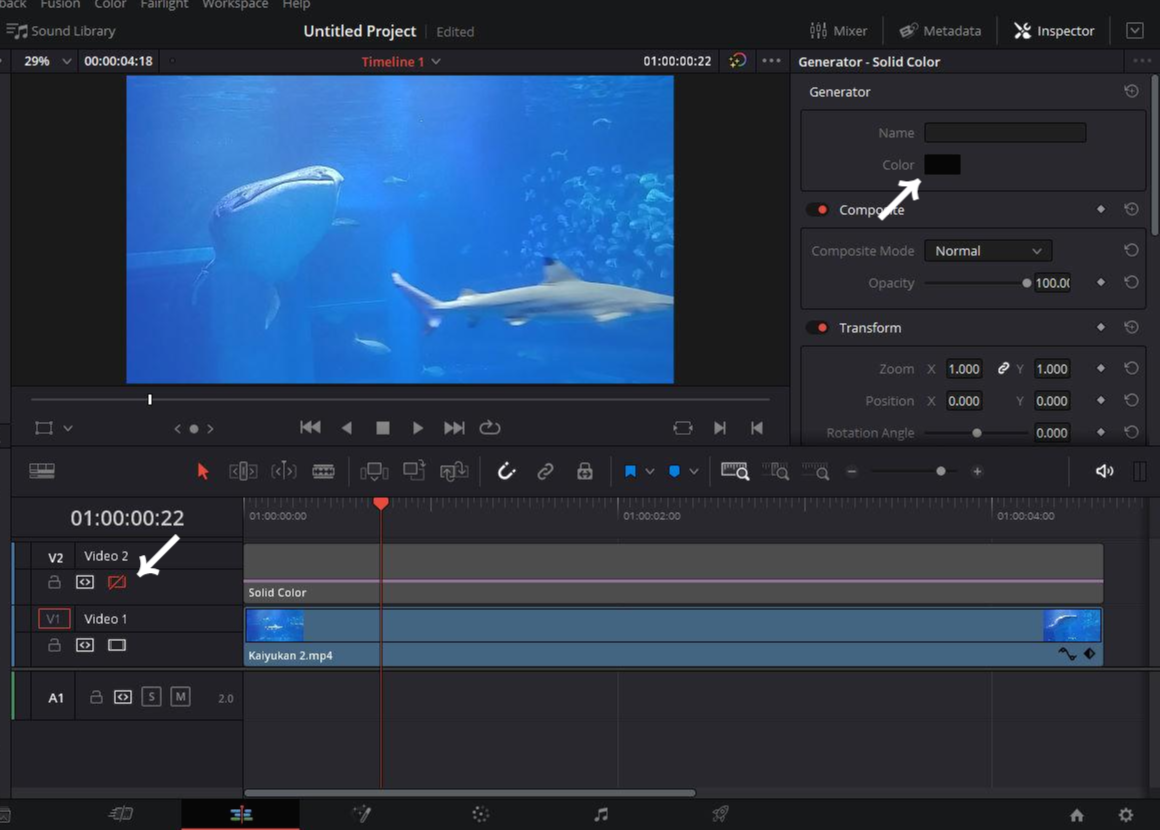The height and width of the screenshot is (830, 1160).
Task: Open the Help menu
Action: (x=296, y=4)
